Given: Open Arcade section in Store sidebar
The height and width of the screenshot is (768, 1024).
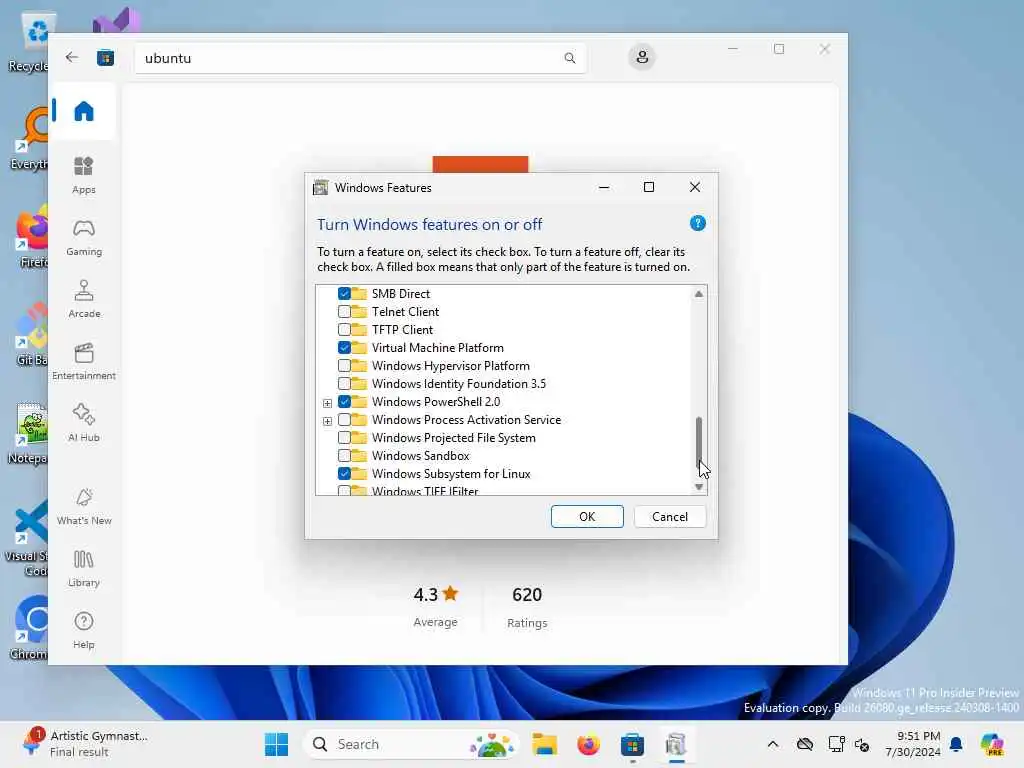Looking at the screenshot, I should click(x=84, y=299).
